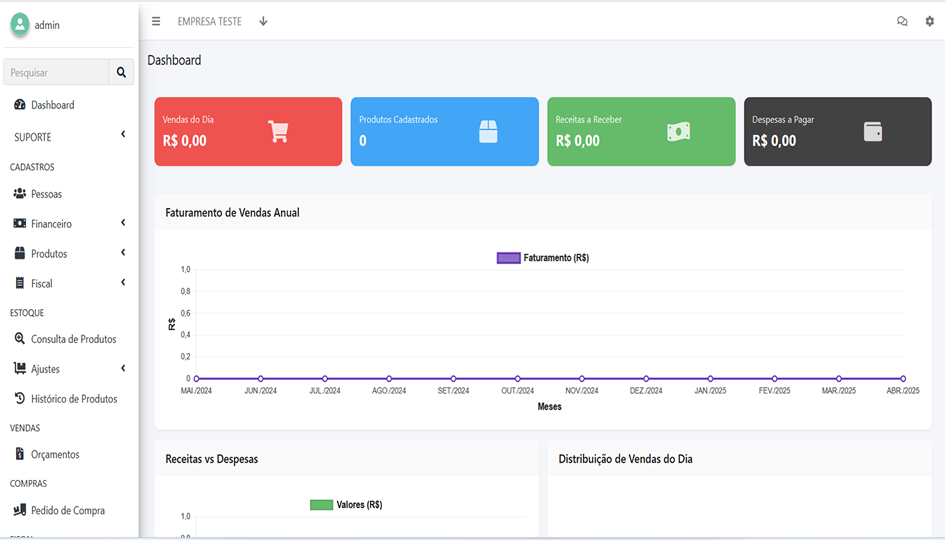945x540 pixels.
Task: Go to Pessoas in the sidebar
Action: (x=46, y=194)
